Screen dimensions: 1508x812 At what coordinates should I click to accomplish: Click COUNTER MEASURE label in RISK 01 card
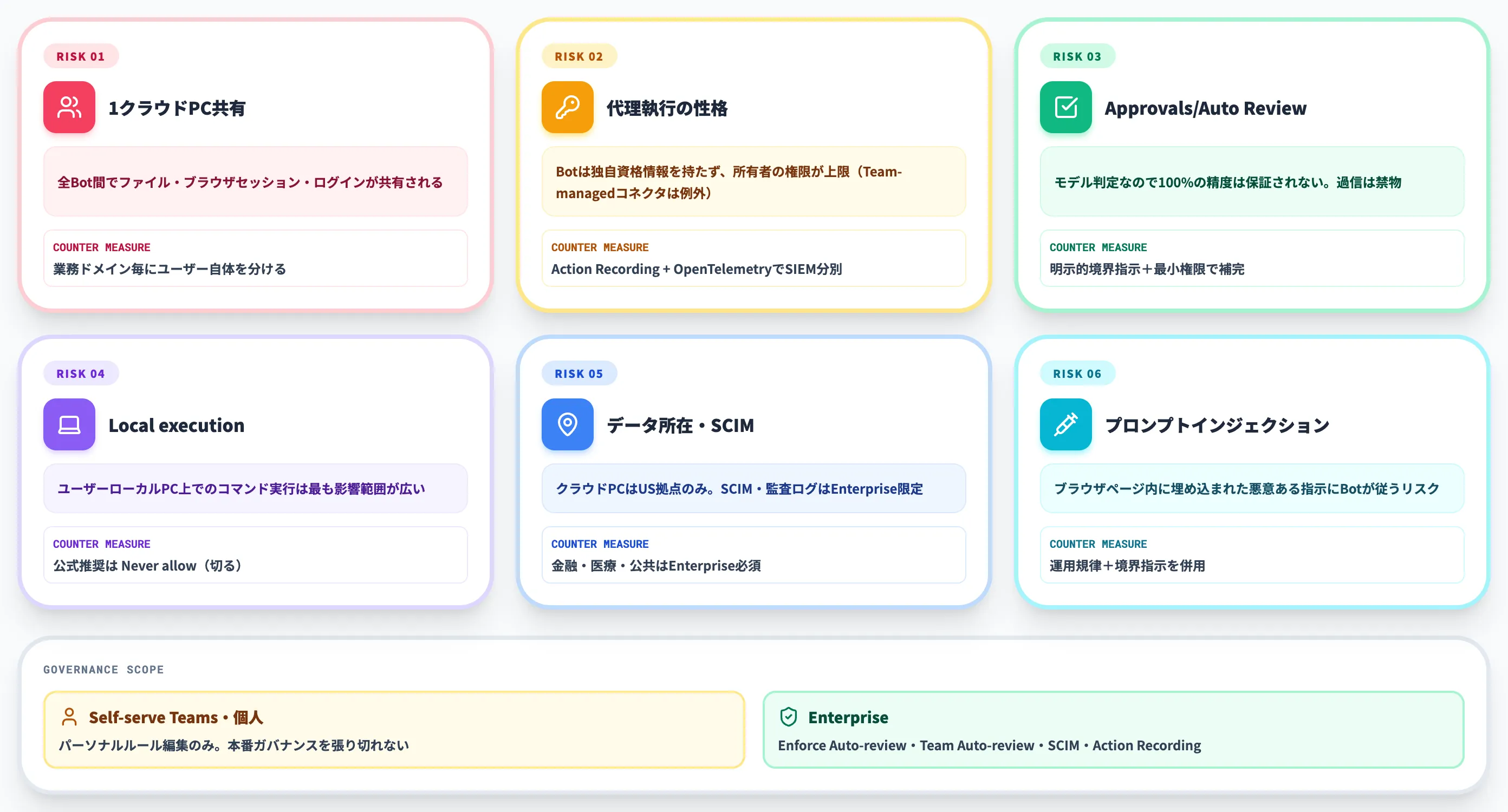pyautogui.click(x=102, y=247)
